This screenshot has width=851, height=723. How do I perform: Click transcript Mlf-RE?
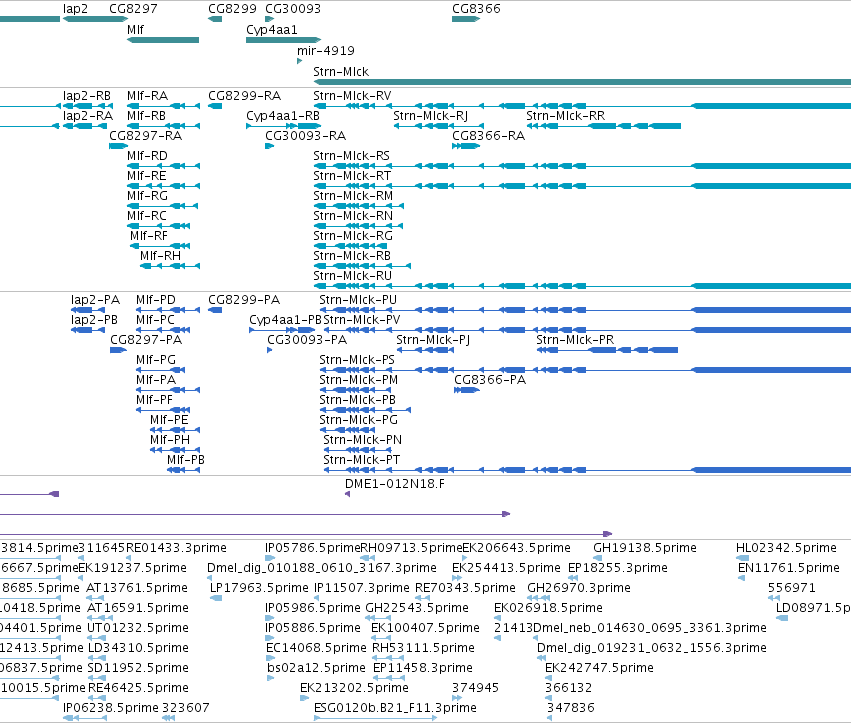click(x=147, y=176)
